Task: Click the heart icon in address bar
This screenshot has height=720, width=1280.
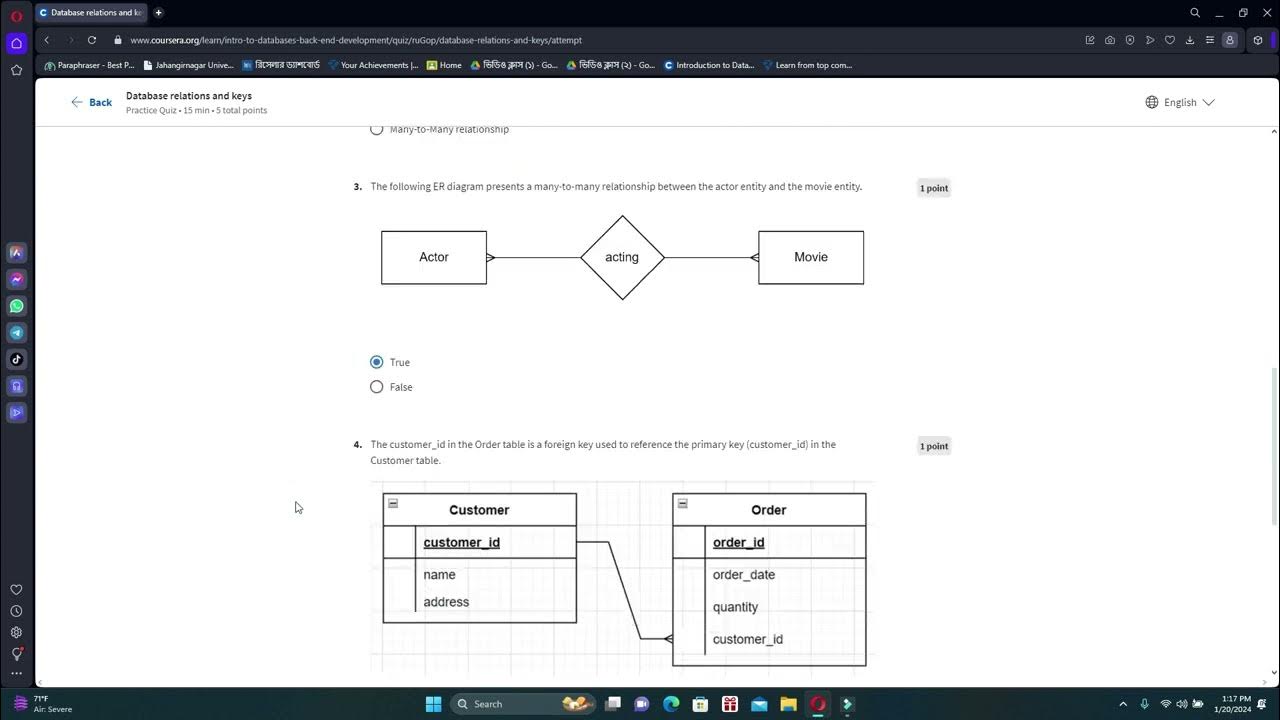Action: [1170, 40]
